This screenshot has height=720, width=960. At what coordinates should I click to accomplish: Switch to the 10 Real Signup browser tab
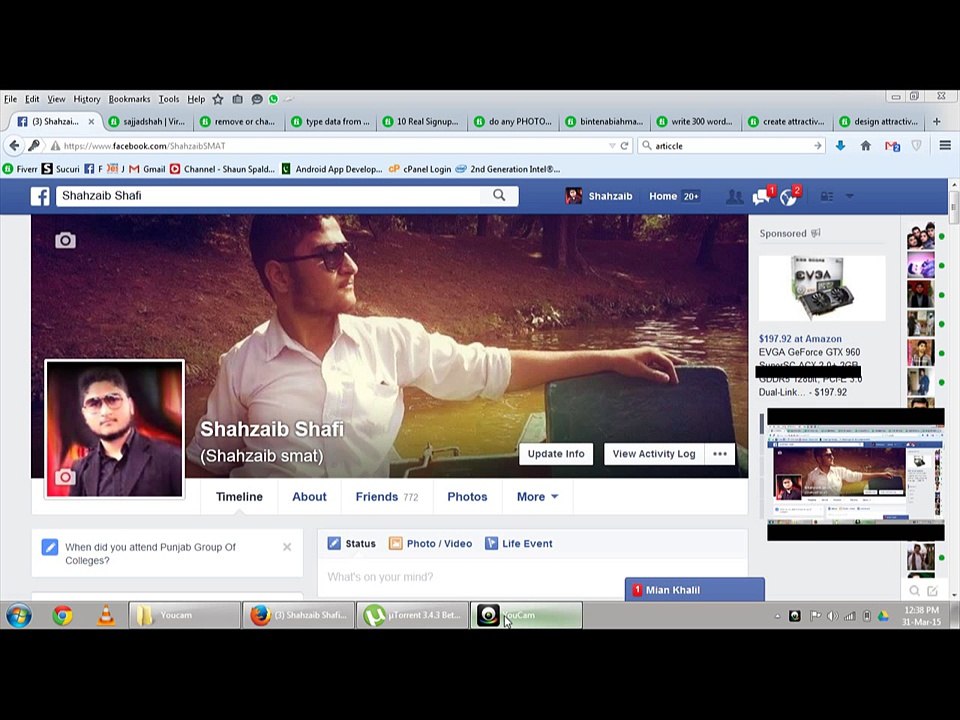[421, 122]
